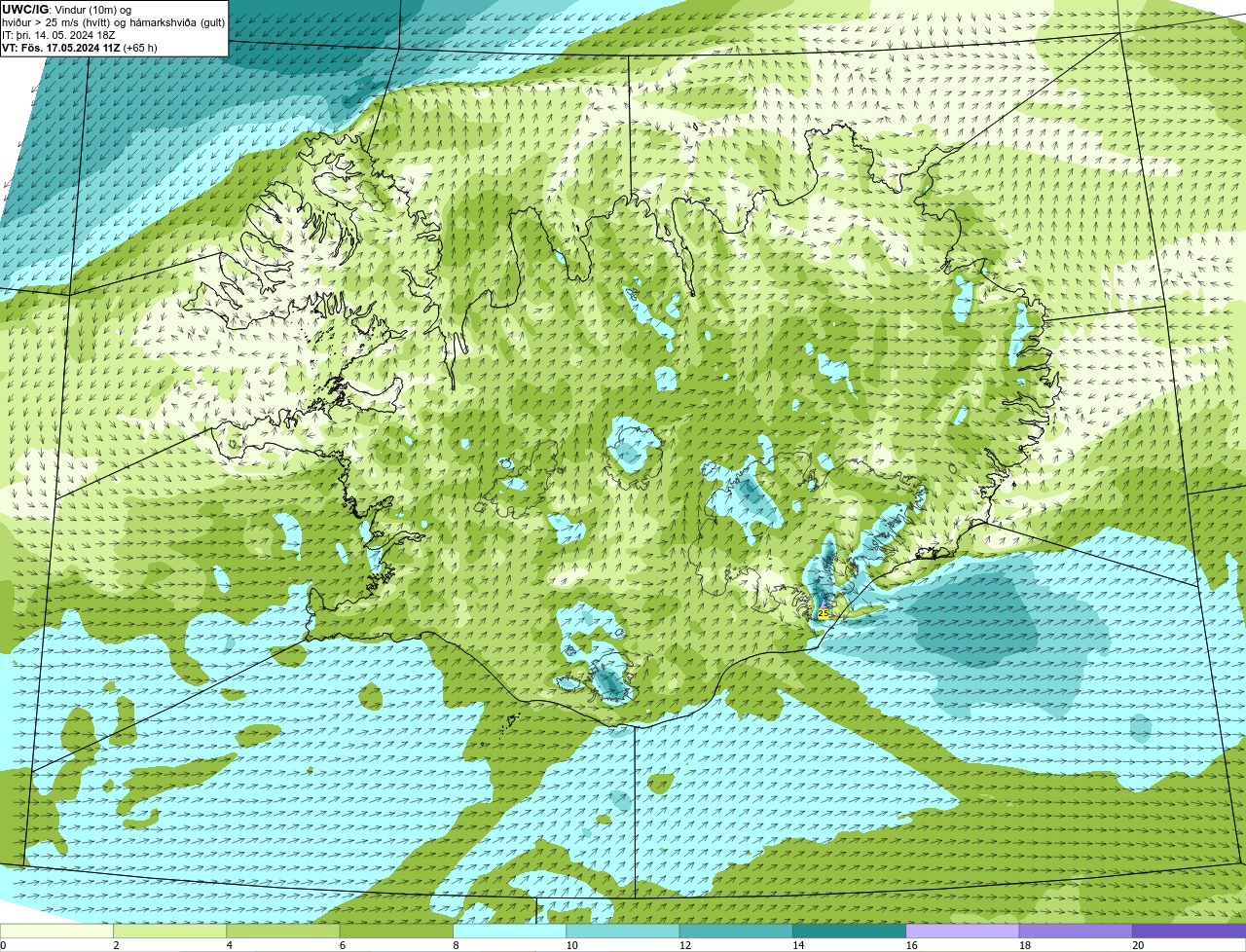Click the legend tick label 18

point(1024,945)
